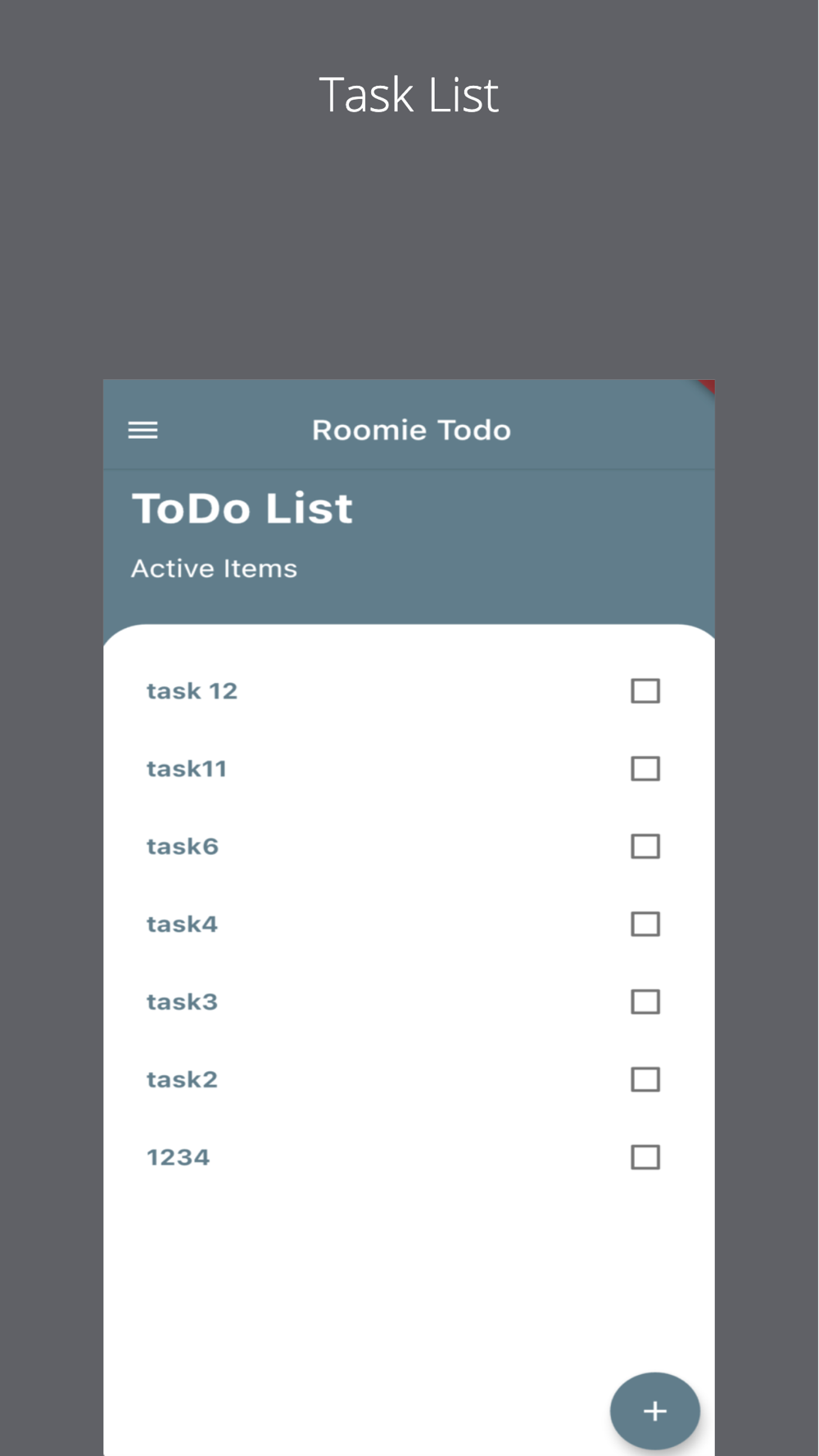819x1456 pixels.
Task: Complete task2 via its checkbox
Action: pyautogui.click(x=645, y=1079)
